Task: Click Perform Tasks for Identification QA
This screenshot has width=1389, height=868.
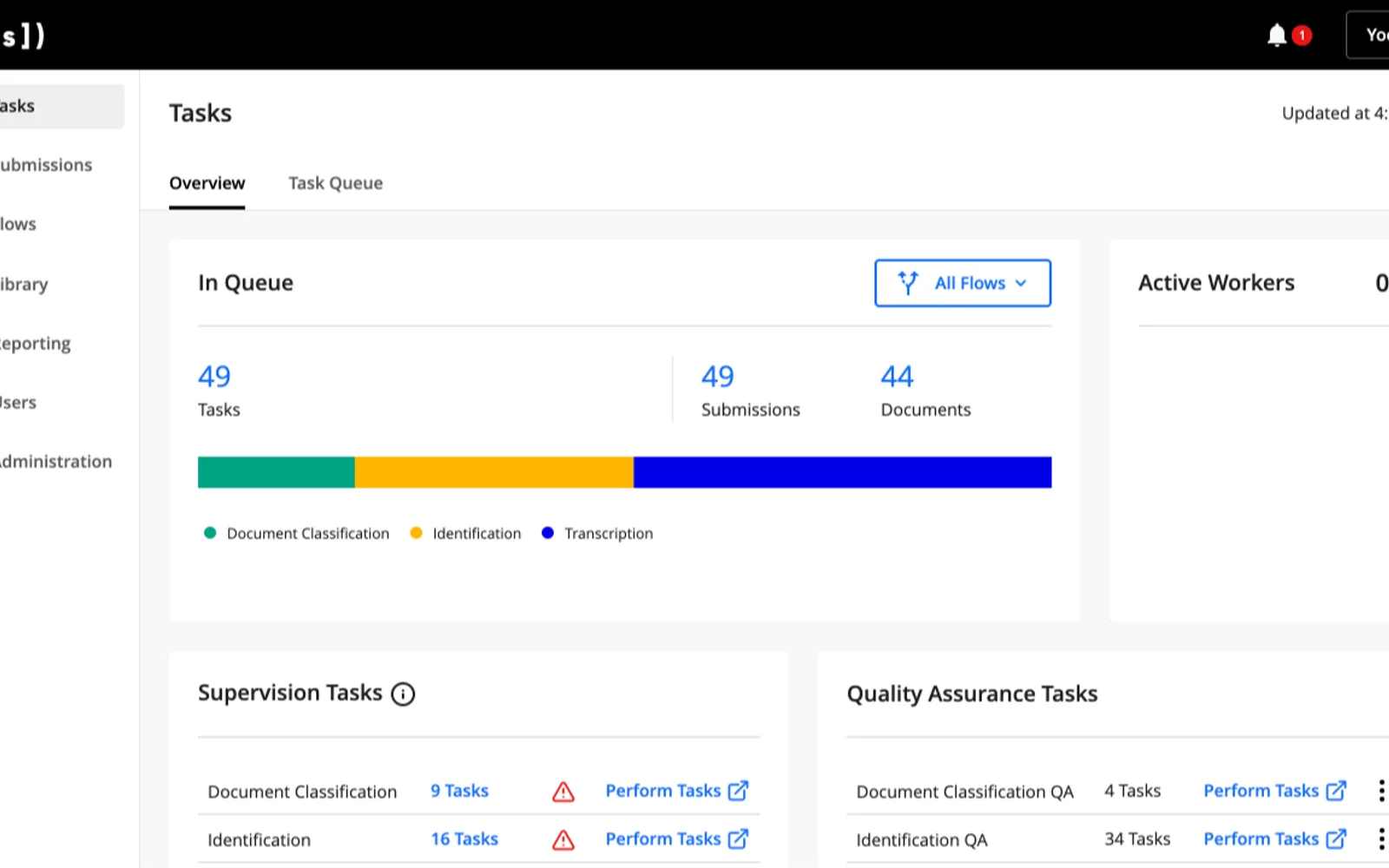Action: (1274, 839)
